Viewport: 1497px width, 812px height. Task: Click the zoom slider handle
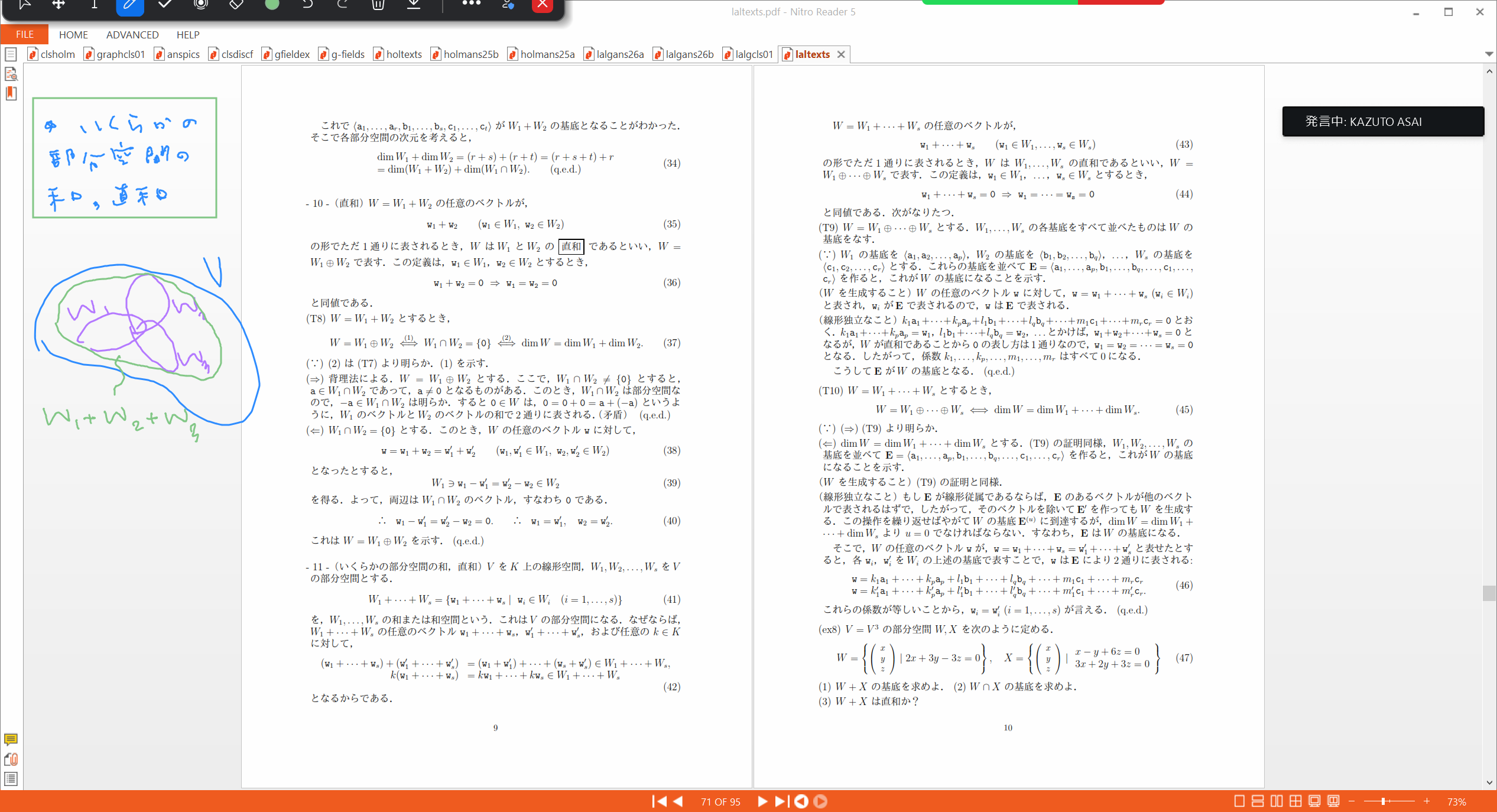(1383, 801)
